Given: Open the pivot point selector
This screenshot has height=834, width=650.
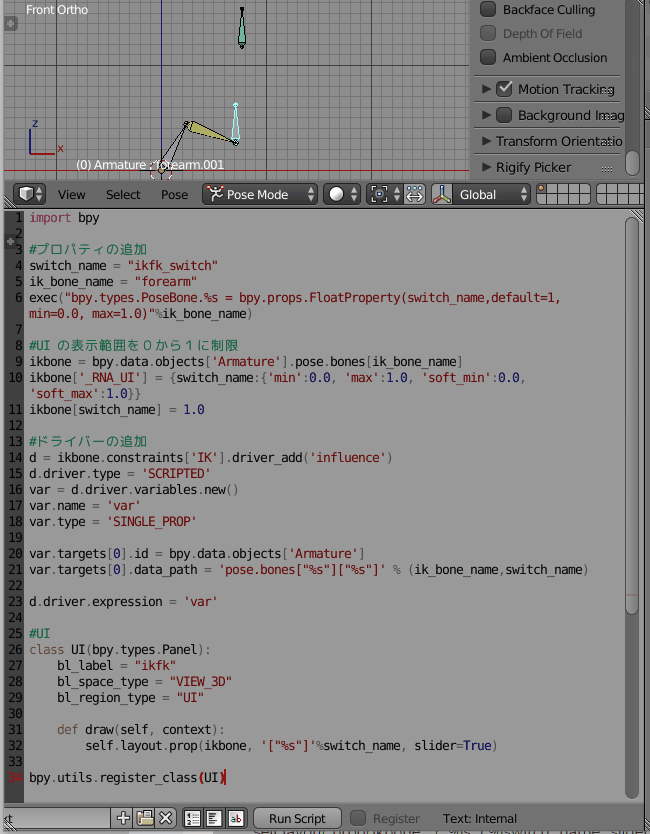Looking at the screenshot, I should click(x=385, y=195).
